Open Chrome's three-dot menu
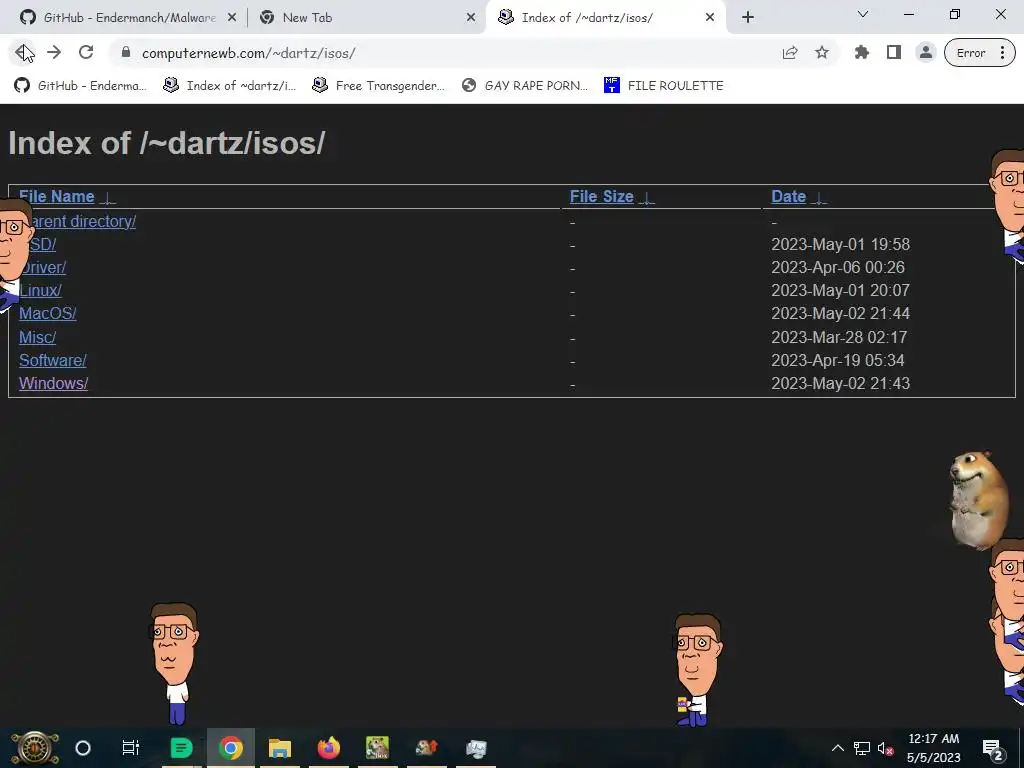The width and height of the screenshot is (1024, 768). (x=1002, y=53)
